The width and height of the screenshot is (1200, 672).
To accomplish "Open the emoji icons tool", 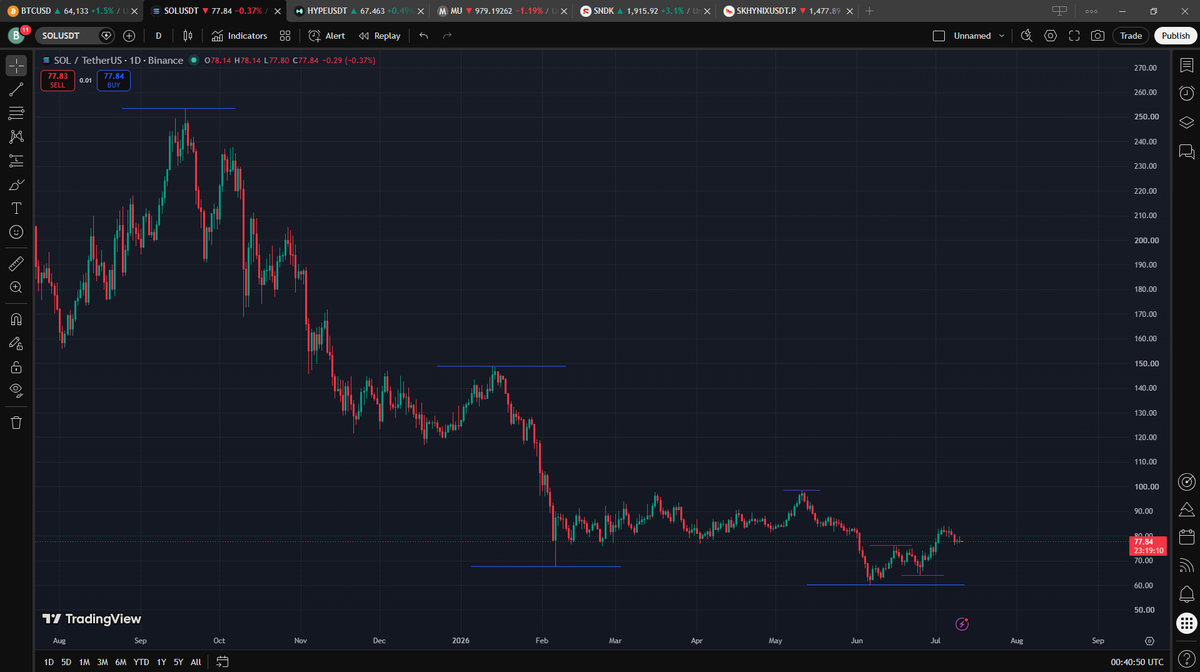I will click(16, 232).
